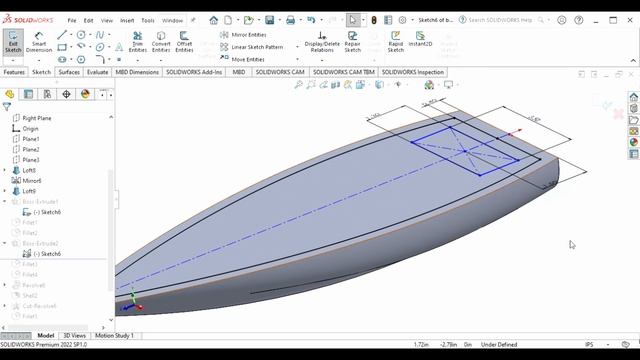Screen dimensions: 640x360
Task: Toggle the Select cursor tool
Action: coord(353,20)
